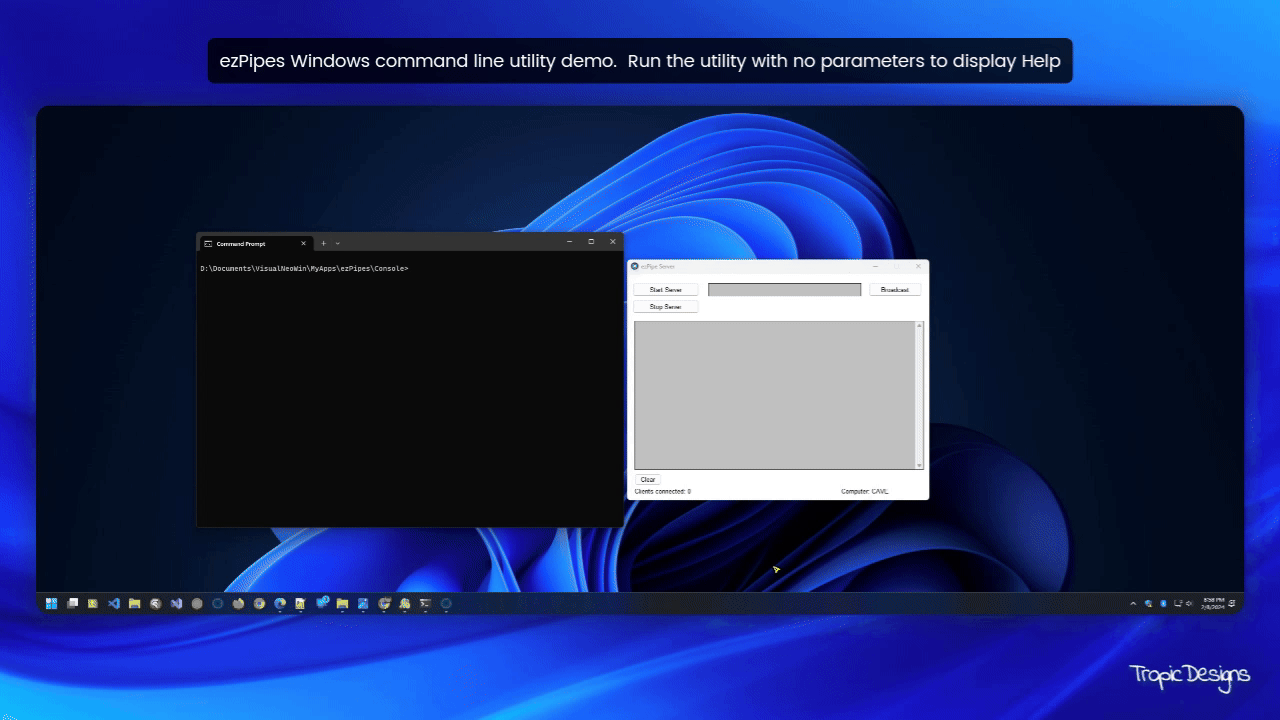Open a new terminal tab with plus
The width and height of the screenshot is (1280, 720).
click(x=323, y=243)
